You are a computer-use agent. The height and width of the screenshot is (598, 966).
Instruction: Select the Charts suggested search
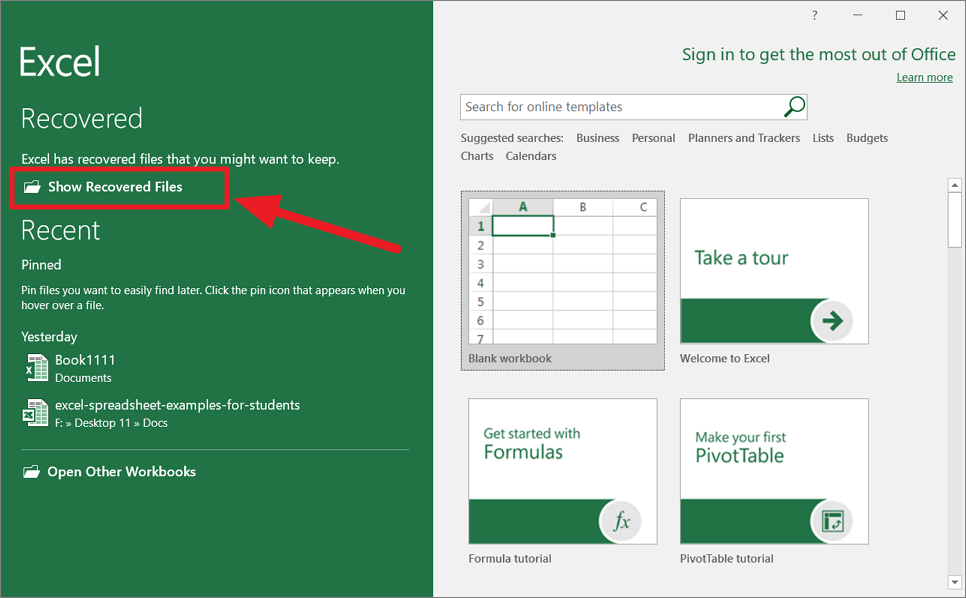(x=477, y=156)
